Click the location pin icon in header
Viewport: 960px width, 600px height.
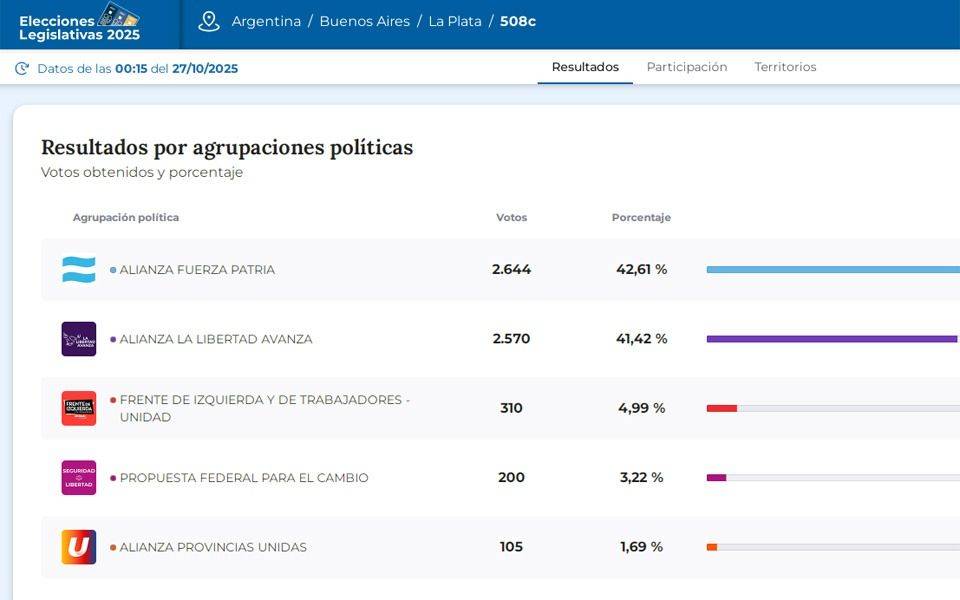208,22
